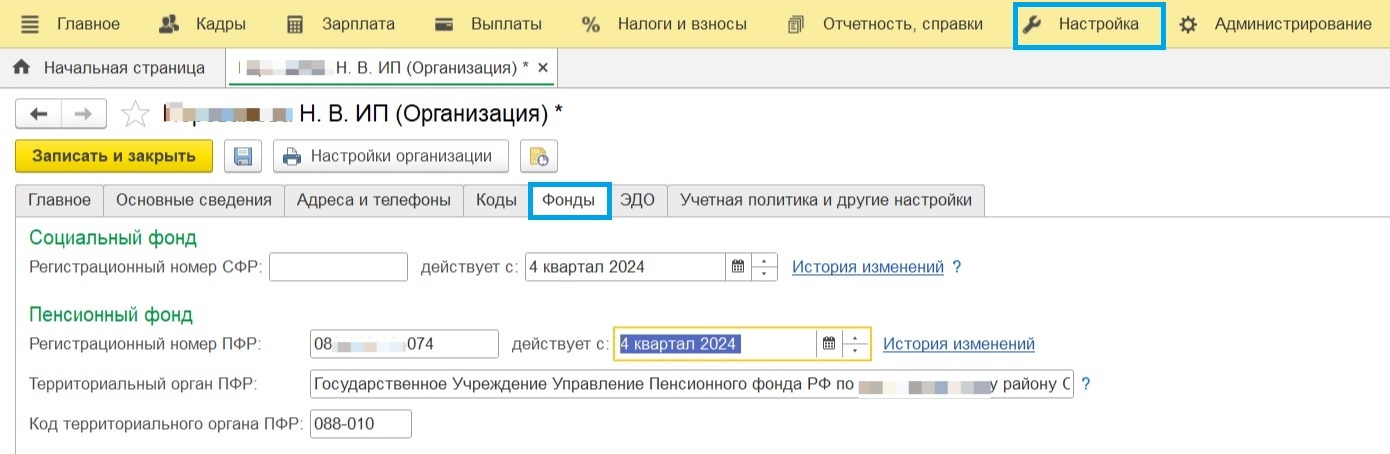Switch to Адреса и телефоны tab

click(374, 200)
